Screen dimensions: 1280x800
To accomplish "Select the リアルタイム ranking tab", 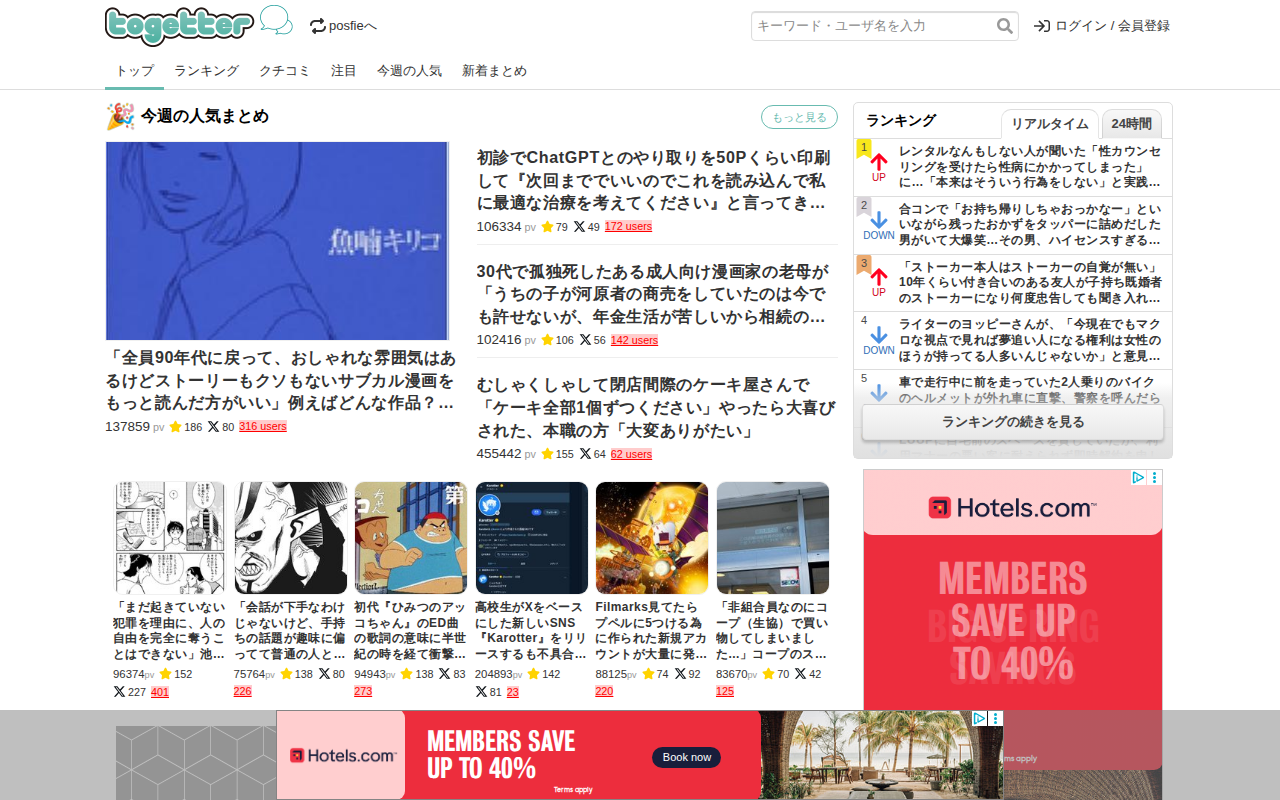I will 1050,123.
